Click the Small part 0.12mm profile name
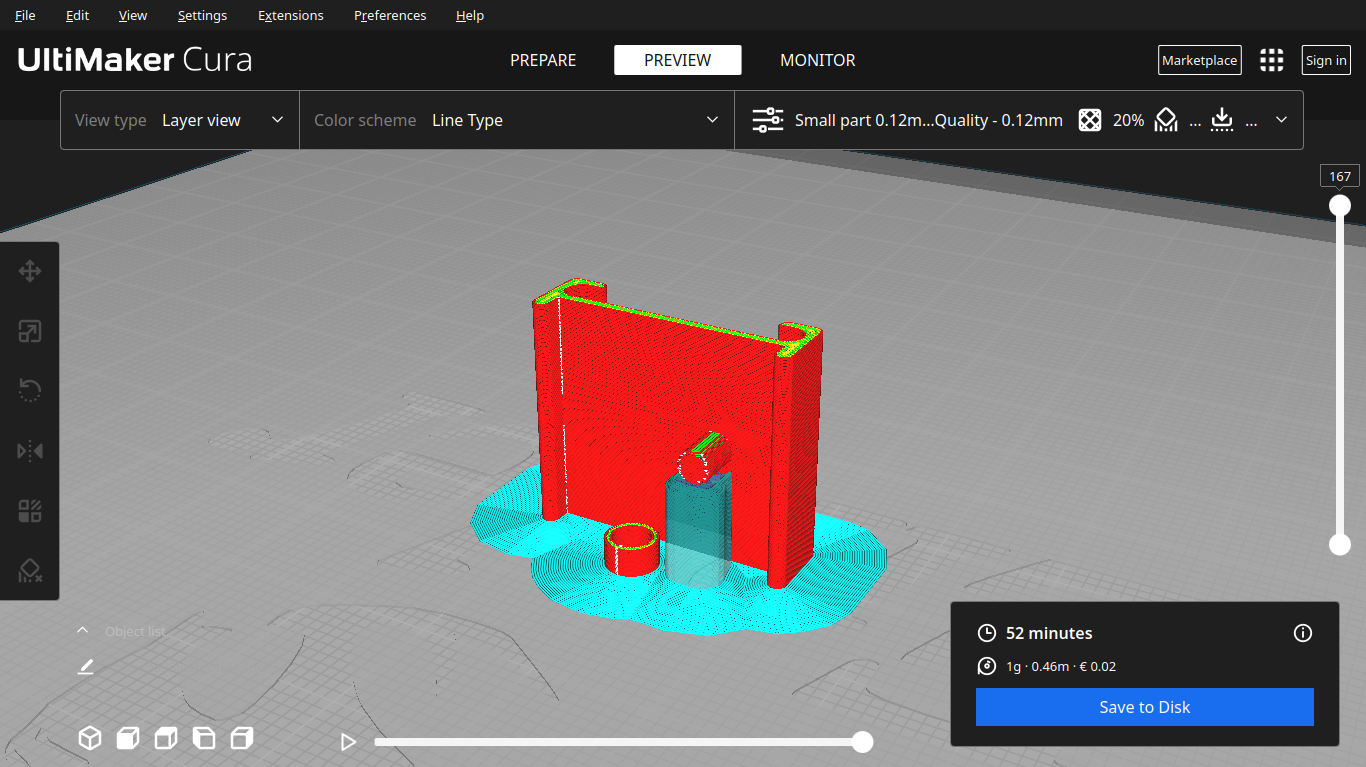Image resolution: width=1366 pixels, height=767 pixels. click(x=928, y=120)
